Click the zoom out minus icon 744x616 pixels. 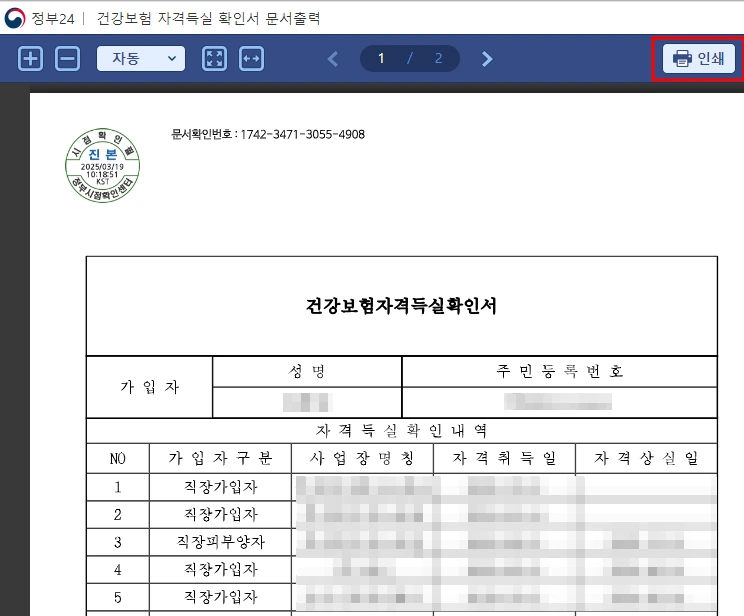67,59
